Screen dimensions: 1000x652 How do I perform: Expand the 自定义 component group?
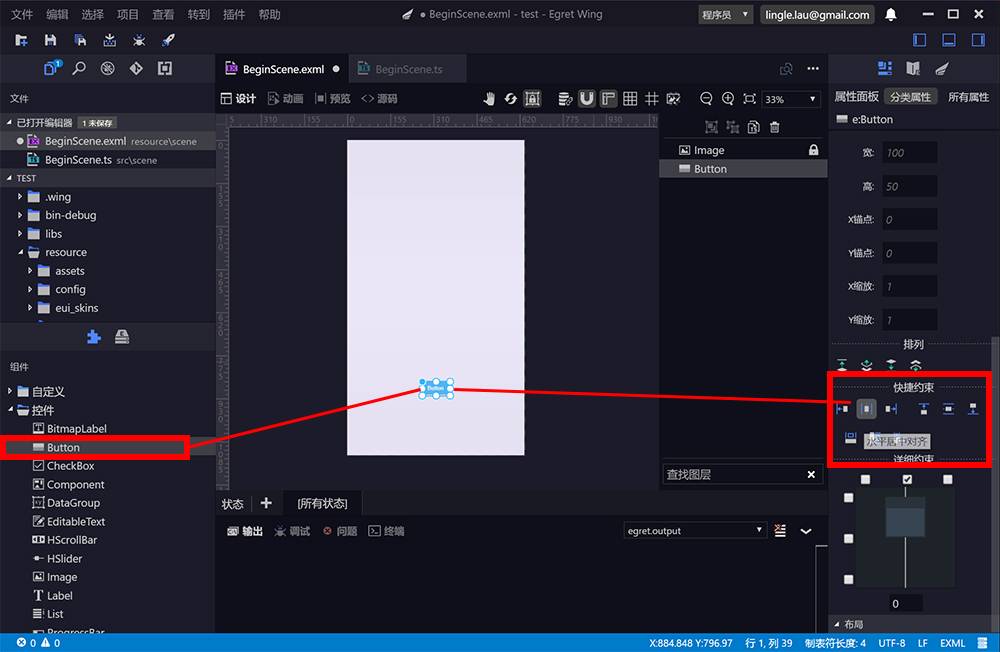(x=10, y=391)
